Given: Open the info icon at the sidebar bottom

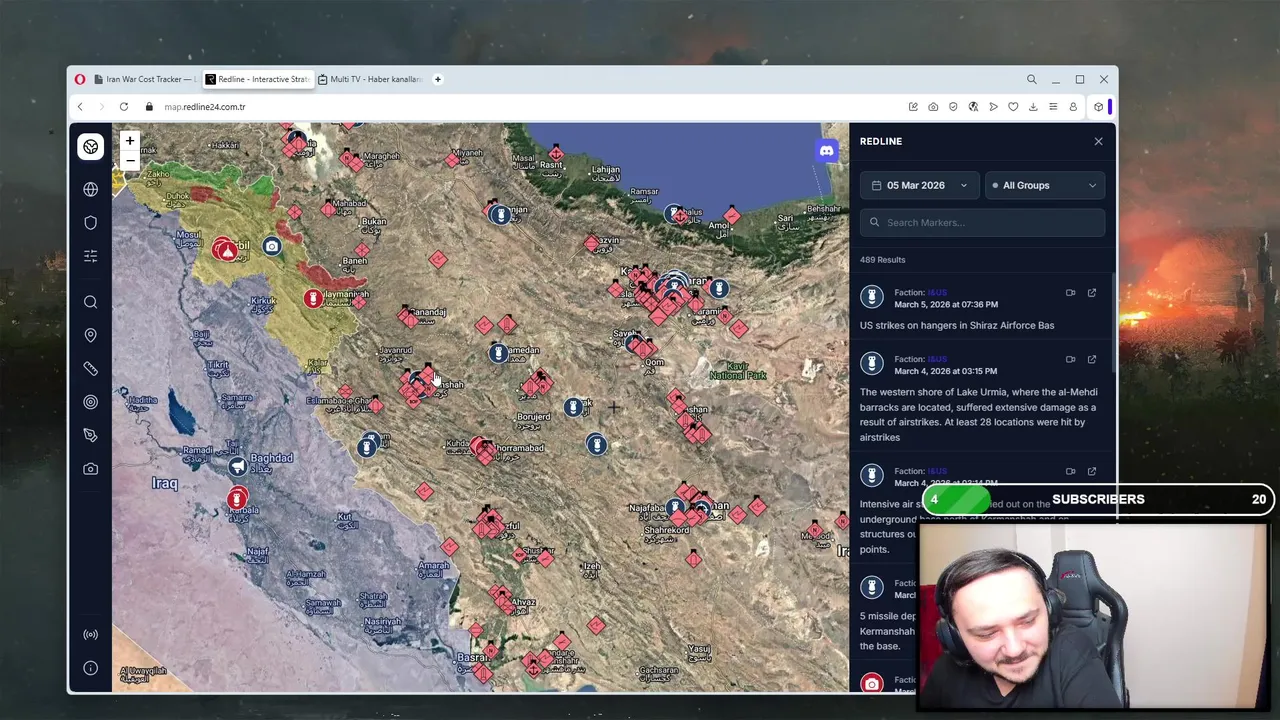Looking at the screenshot, I should click(90, 668).
